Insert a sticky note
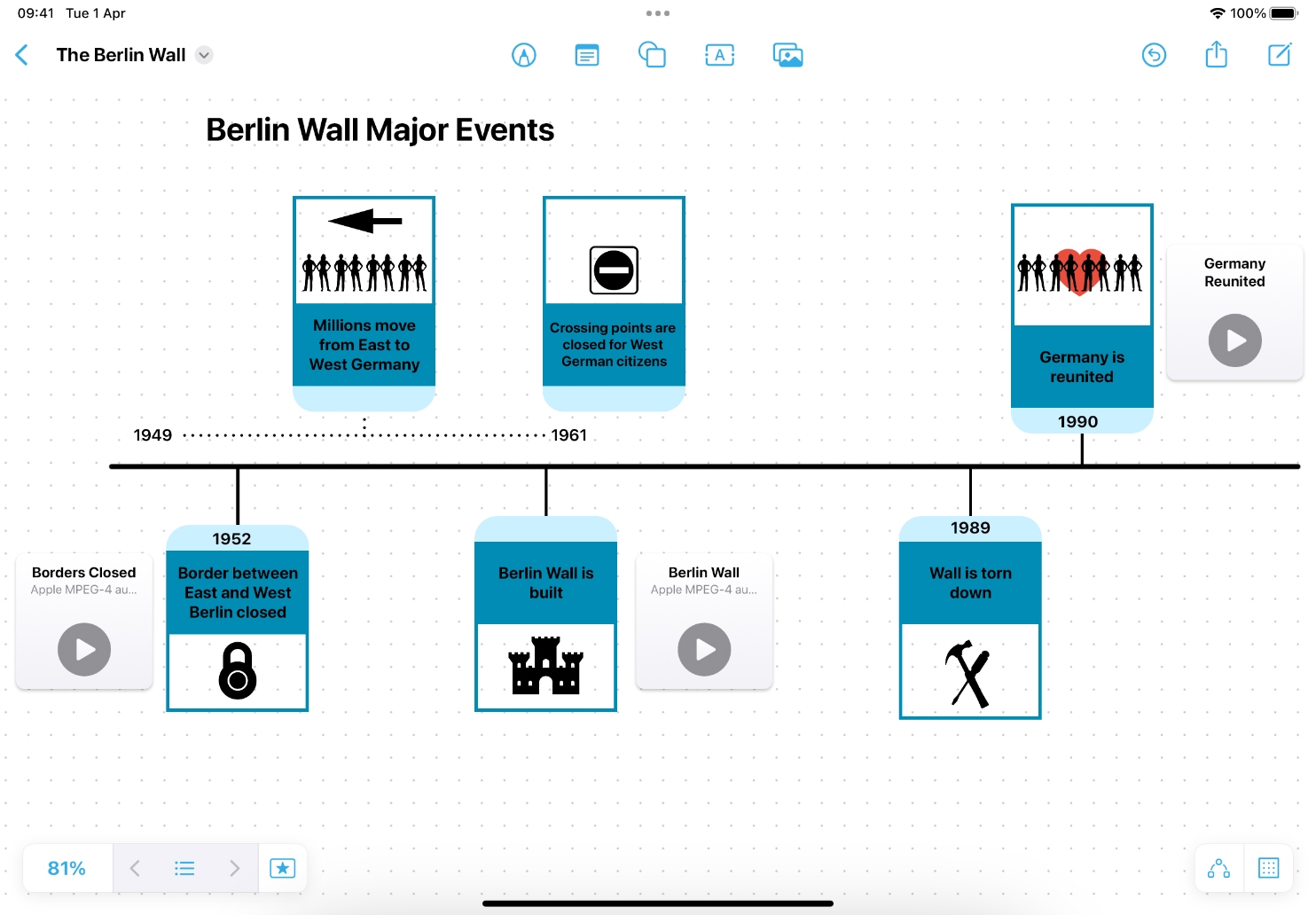Image resolution: width=1316 pixels, height=915 pixels. 587,56
